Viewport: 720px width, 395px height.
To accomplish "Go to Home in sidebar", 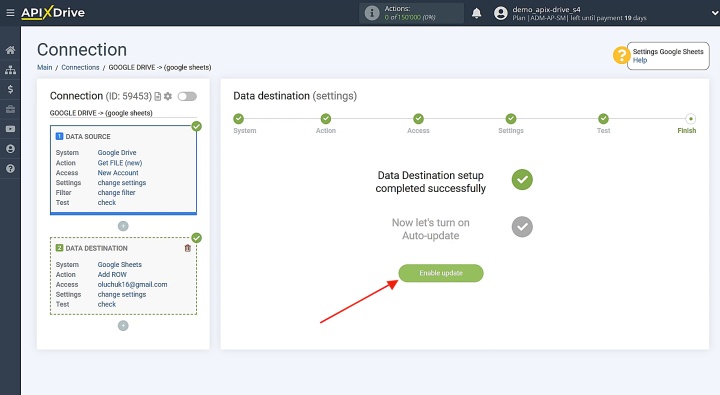I will 10,50.
